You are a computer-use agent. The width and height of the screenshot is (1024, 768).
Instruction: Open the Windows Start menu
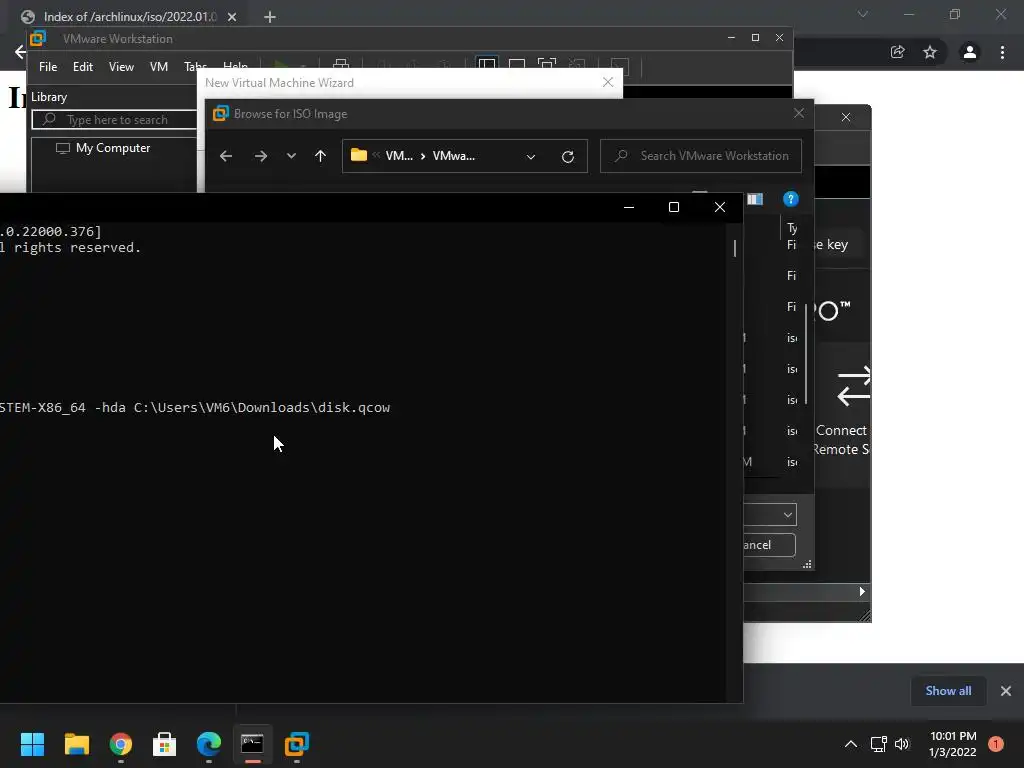point(32,744)
